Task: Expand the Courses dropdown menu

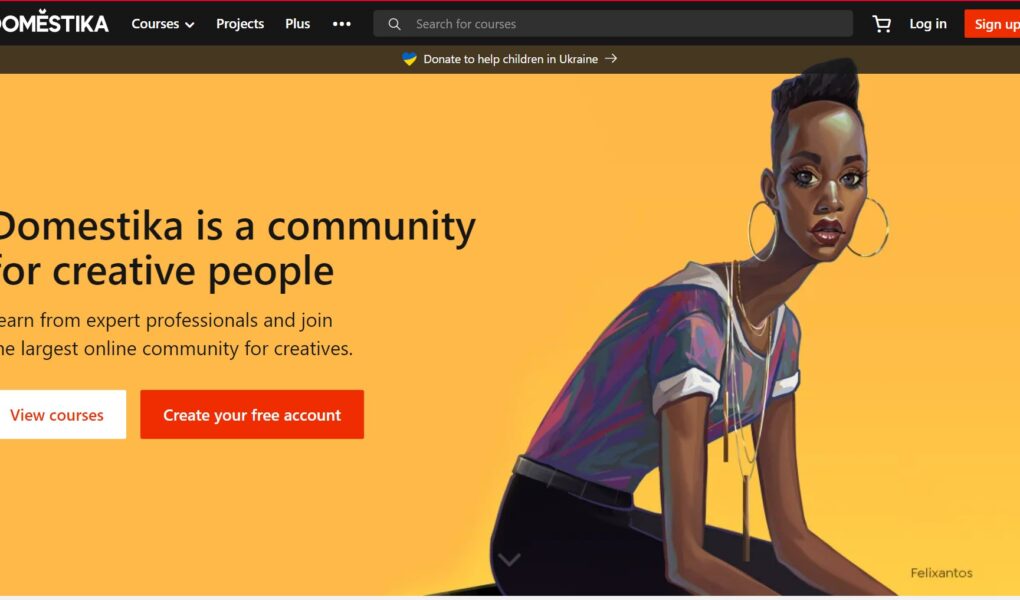Action: (x=163, y=24)
